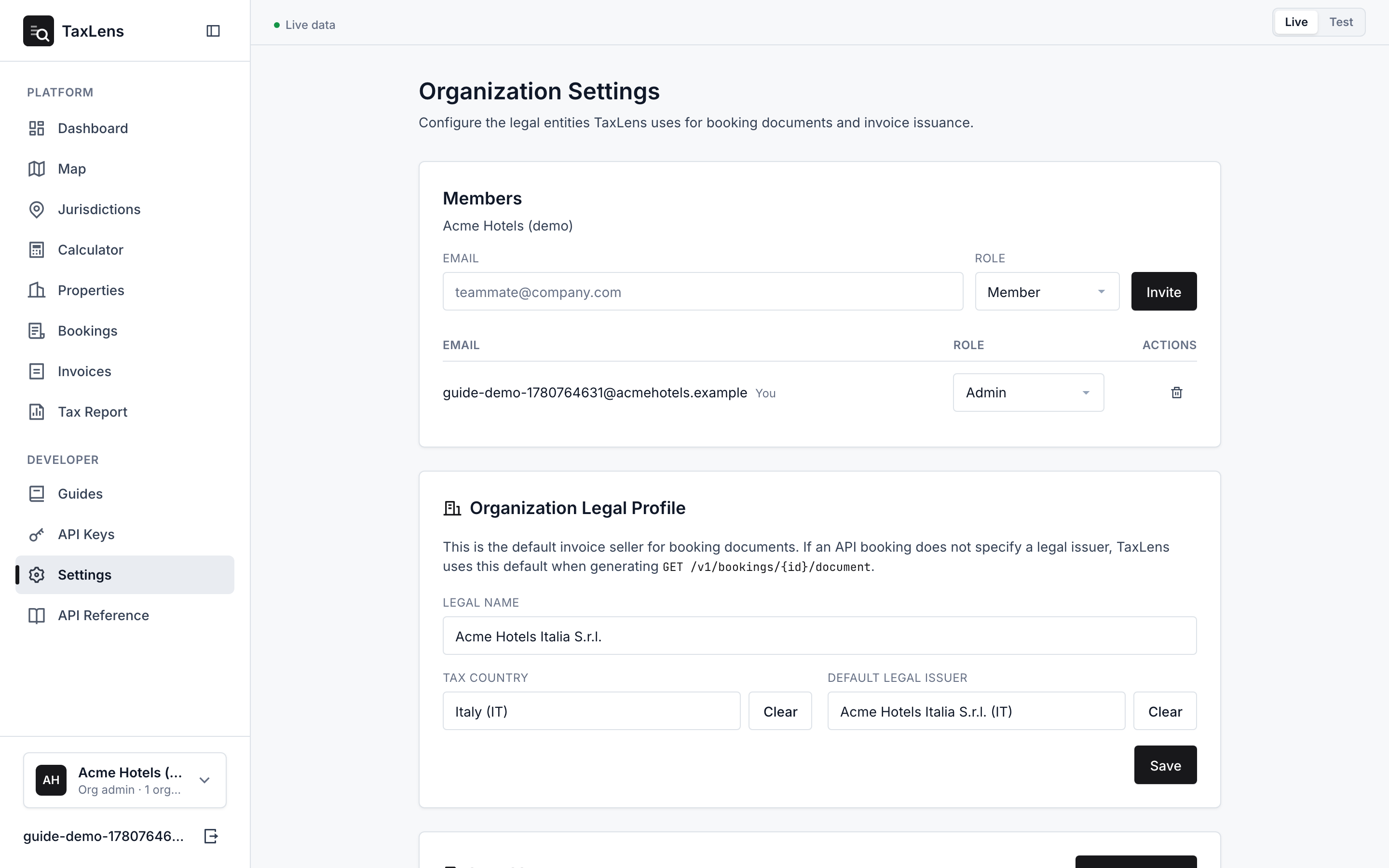
Task: Open the Tax Country selector Italy (IT)
Action: coord(591,711)
